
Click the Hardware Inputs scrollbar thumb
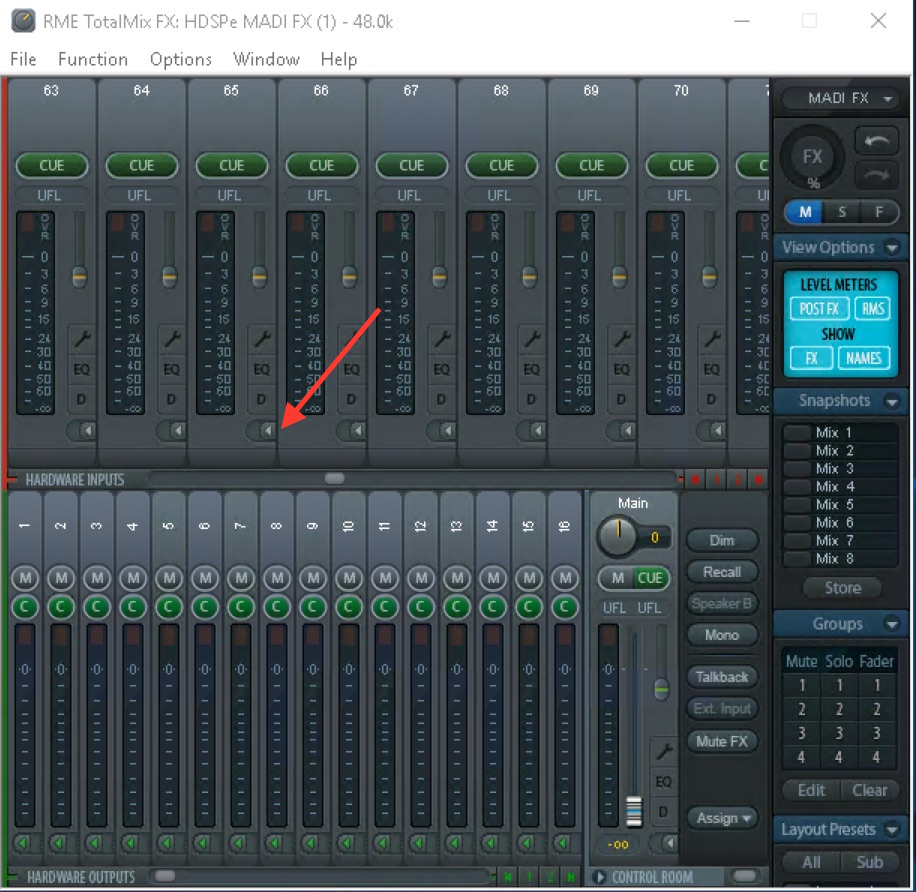pos(335,479)
